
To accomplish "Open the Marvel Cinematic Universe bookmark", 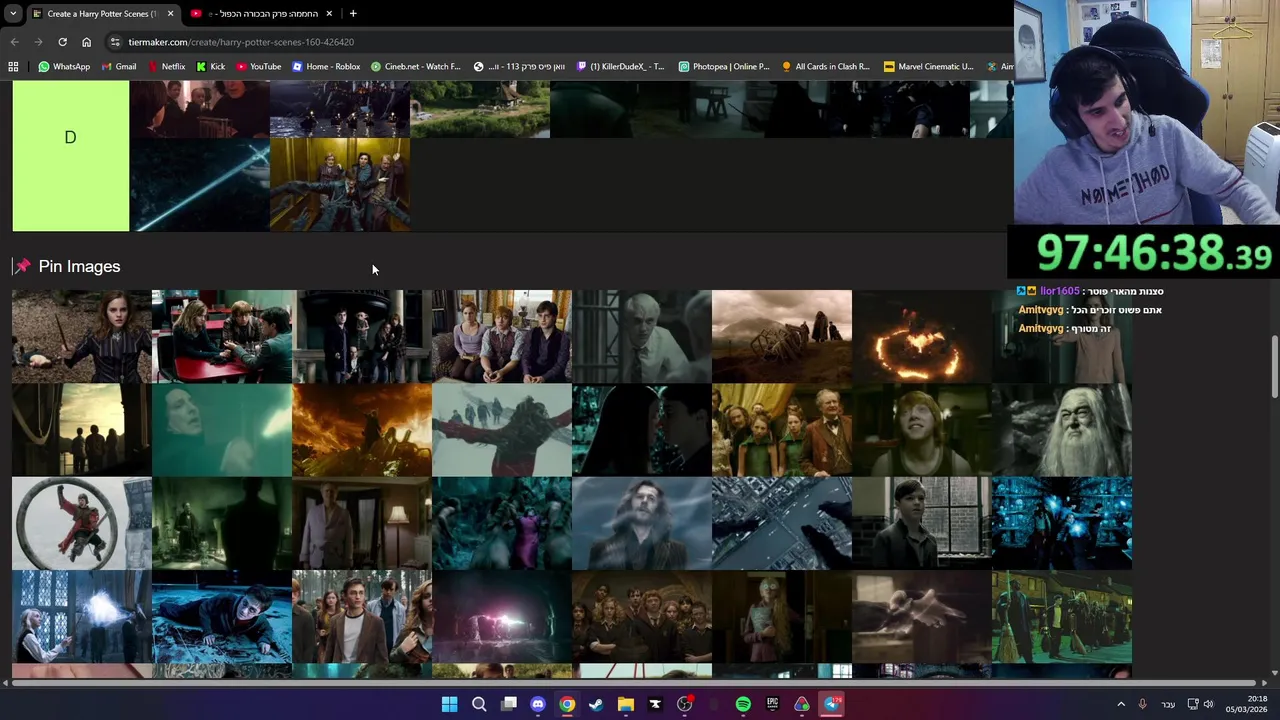I will (928, 66).
